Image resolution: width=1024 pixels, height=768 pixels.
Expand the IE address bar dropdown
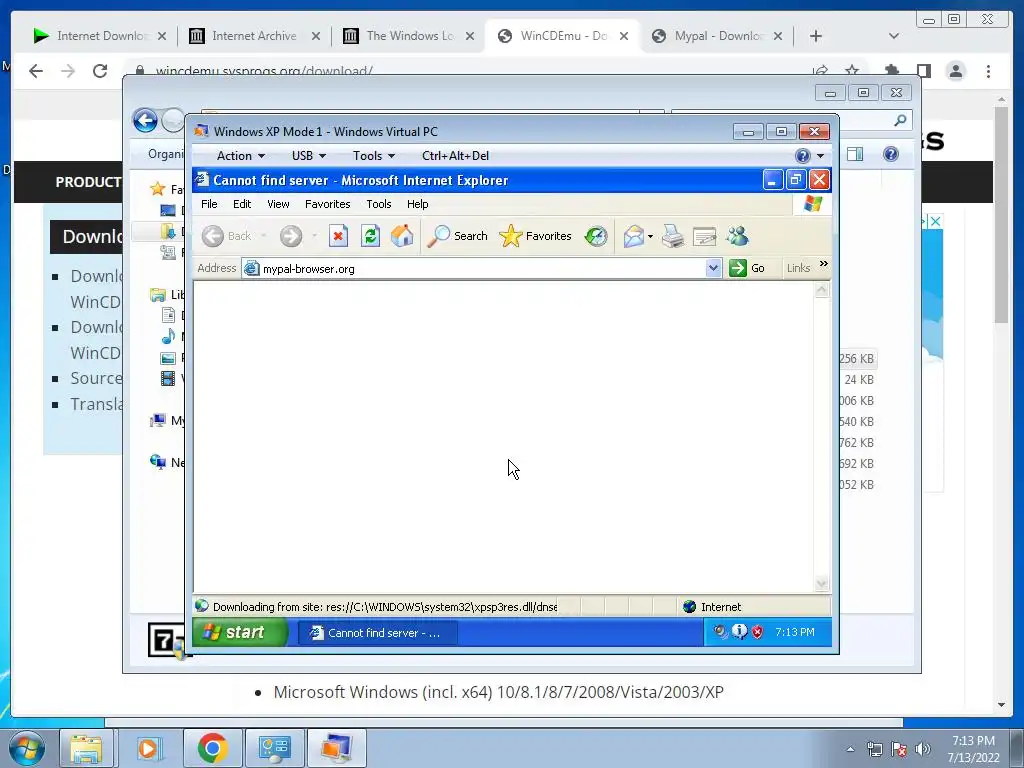[x=713, y=268]
